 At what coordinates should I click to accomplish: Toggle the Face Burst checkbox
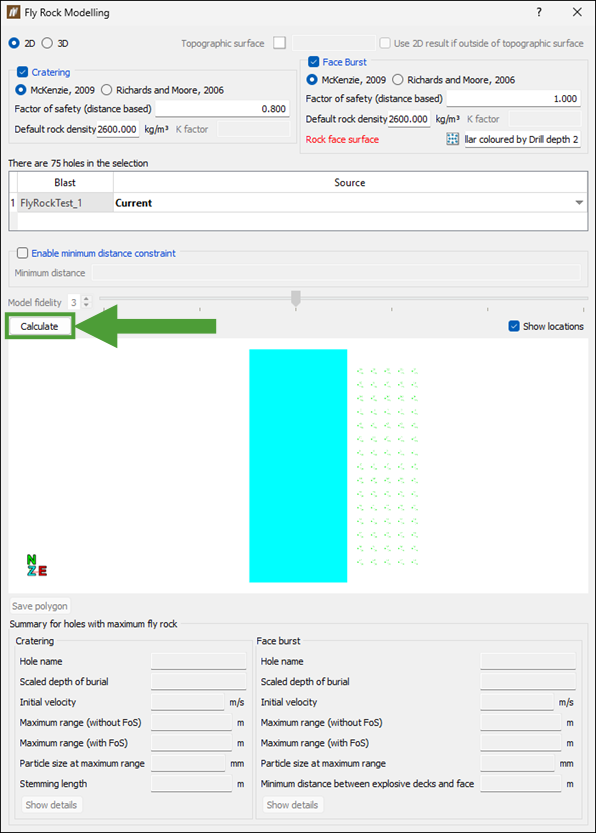313,62
